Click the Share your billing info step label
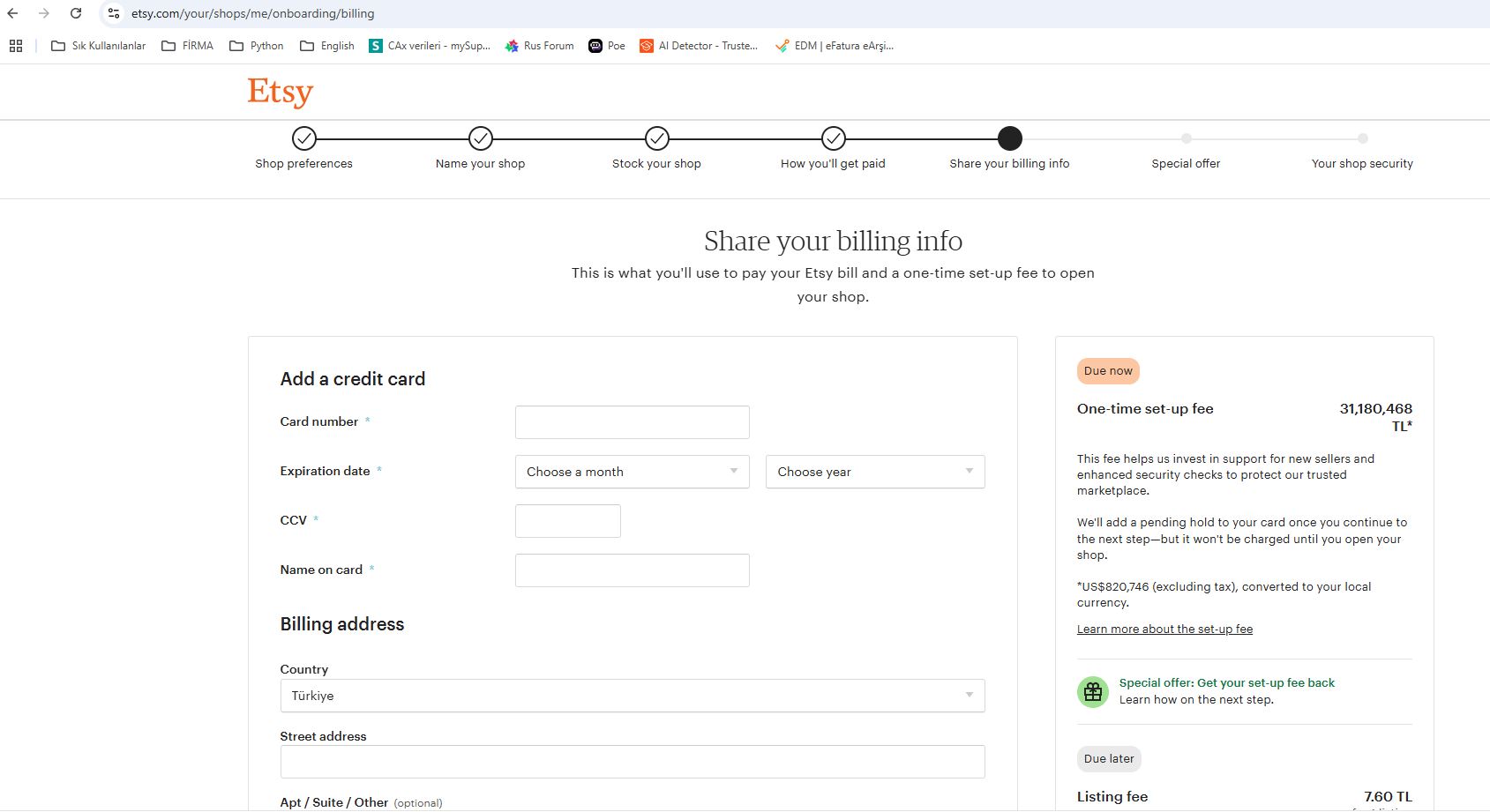The width and height of the screenshot is (1490, 812). coord(1009,163)
